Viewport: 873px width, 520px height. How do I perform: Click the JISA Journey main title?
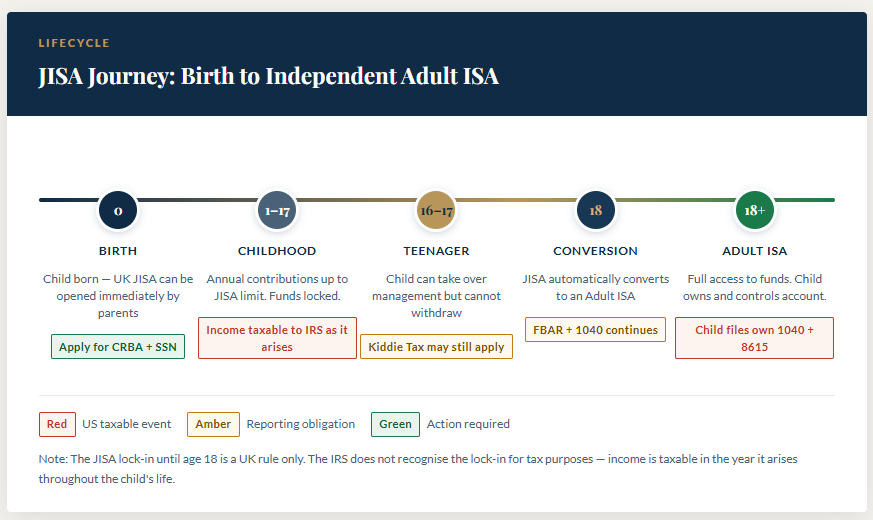[268, 76]
